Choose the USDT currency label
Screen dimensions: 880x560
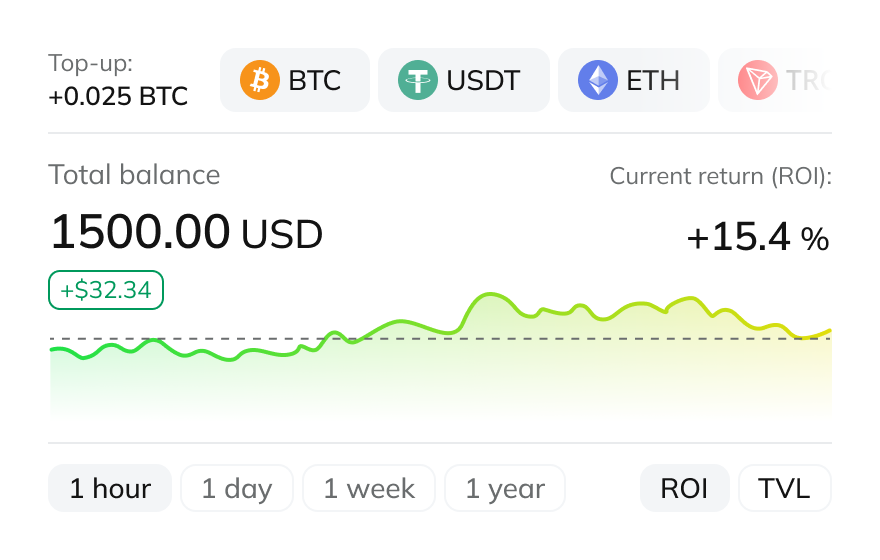coord(483,80)
